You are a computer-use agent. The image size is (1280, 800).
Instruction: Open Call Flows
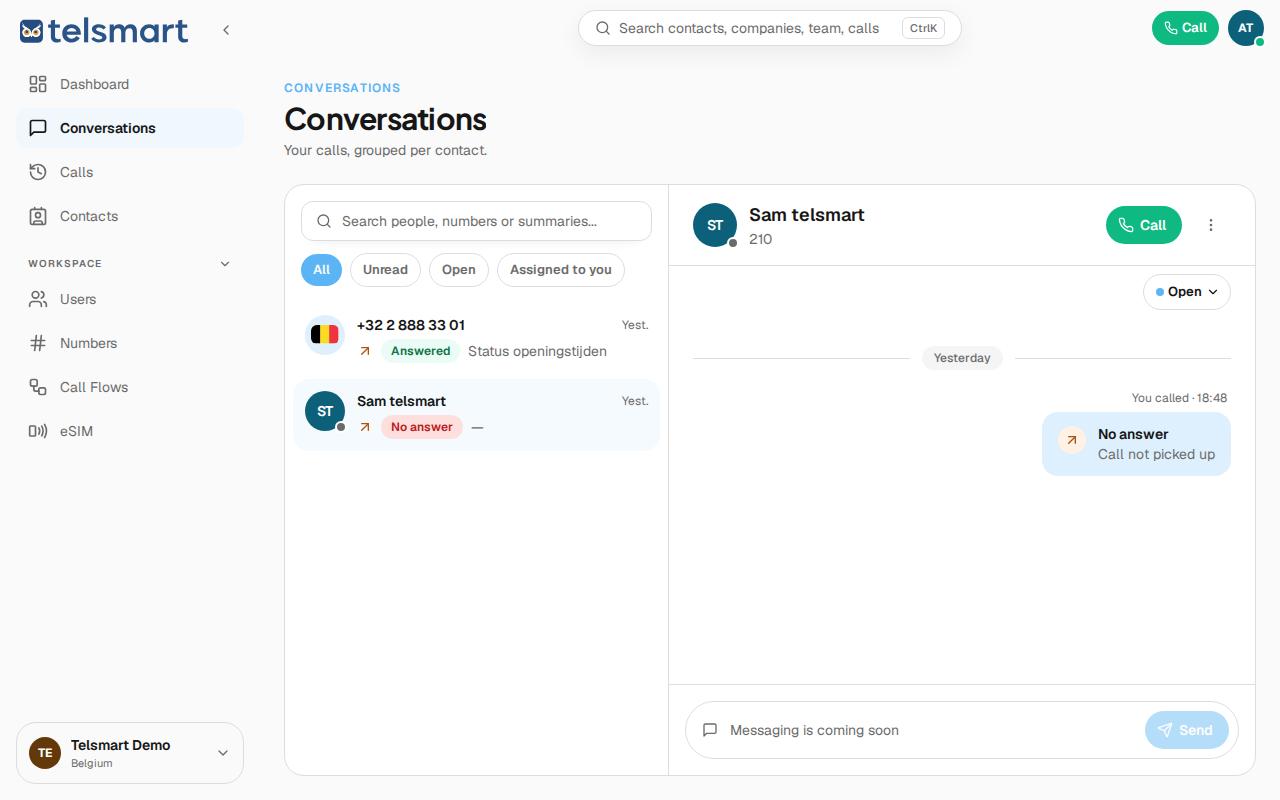click(x=130, y=387)
